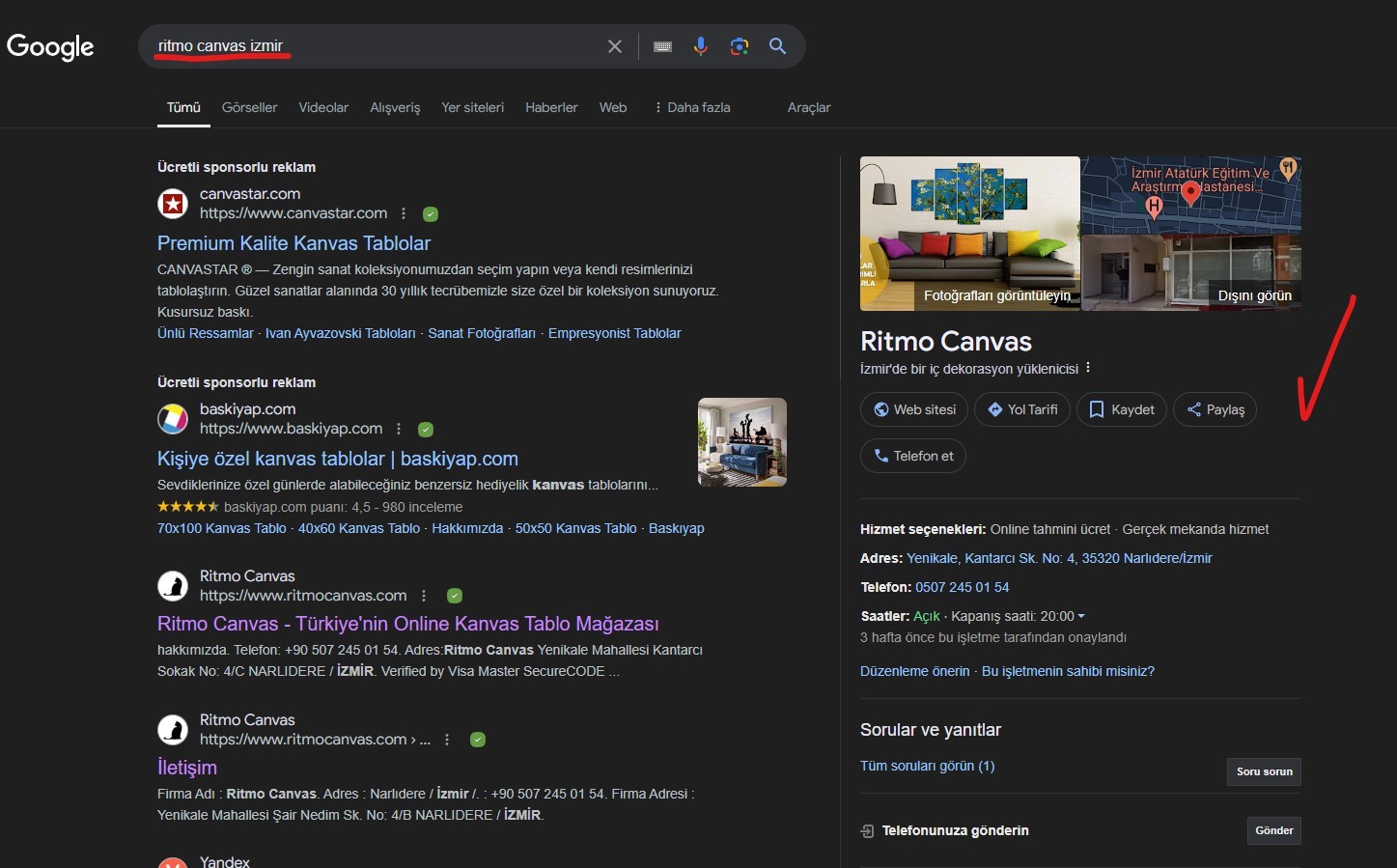Image resolution: width=1397 pixels, height=868 pixels.
Task: Call the business via Telefon et
Action: click(x=913, y=456)
